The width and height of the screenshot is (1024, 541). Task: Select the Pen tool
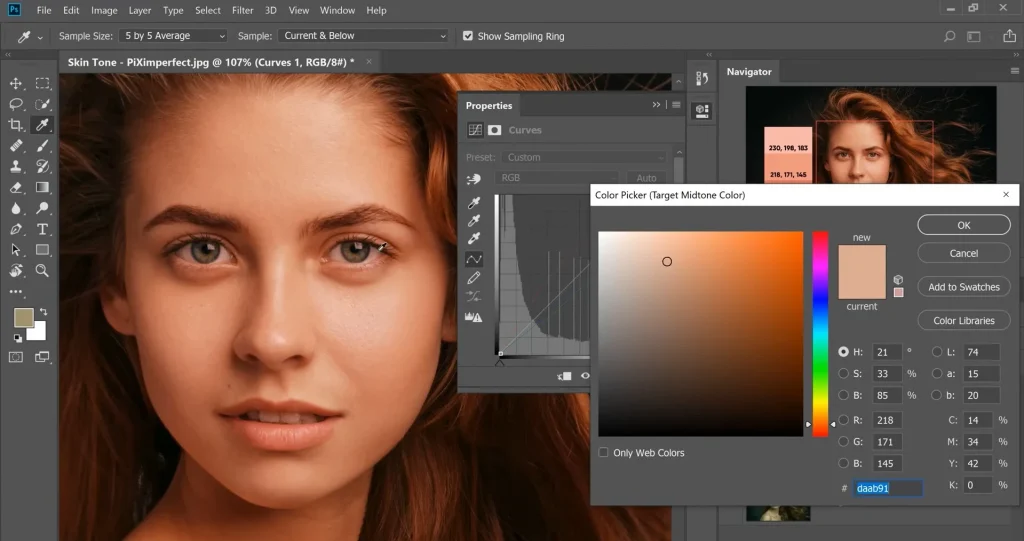[x=16, y=229]
